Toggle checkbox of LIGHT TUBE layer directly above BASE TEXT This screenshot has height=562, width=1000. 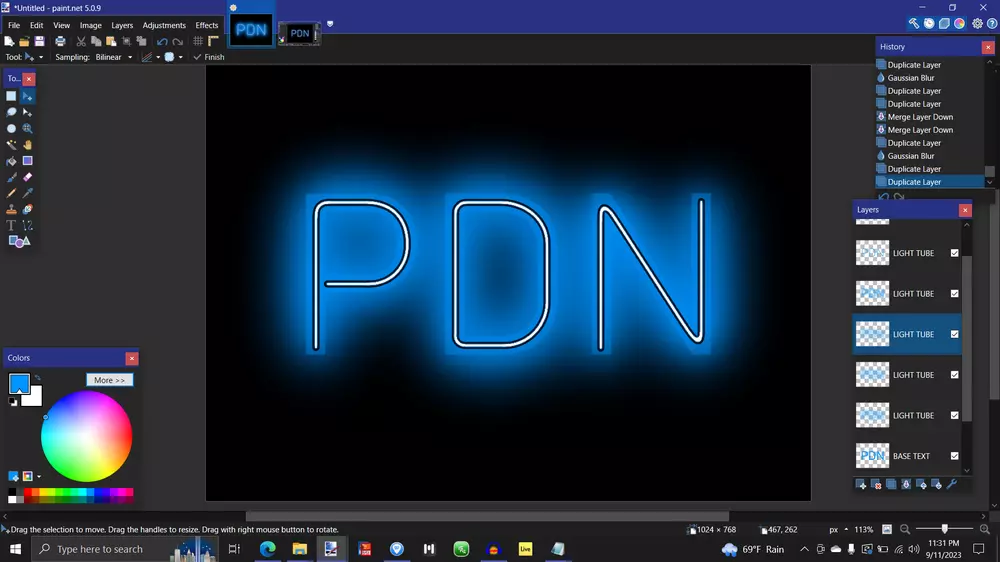pos(955,415)
